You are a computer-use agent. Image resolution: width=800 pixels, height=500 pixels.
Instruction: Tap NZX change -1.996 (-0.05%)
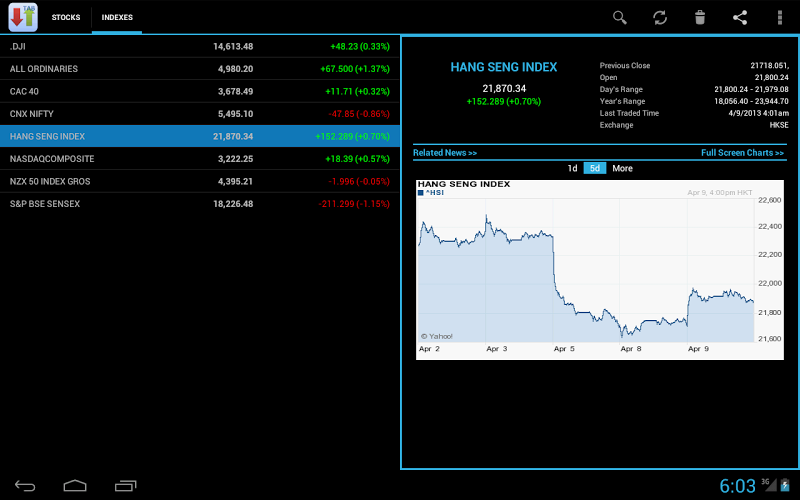(x=359, y=181)
